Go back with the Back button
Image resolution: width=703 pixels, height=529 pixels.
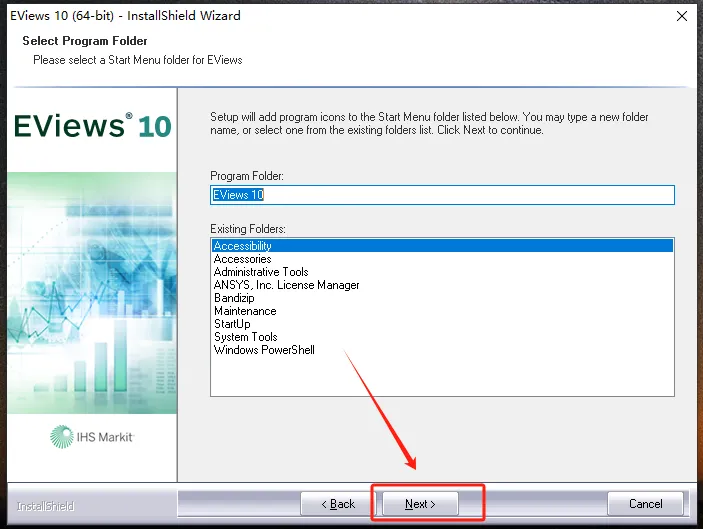[x=338, y=504]
